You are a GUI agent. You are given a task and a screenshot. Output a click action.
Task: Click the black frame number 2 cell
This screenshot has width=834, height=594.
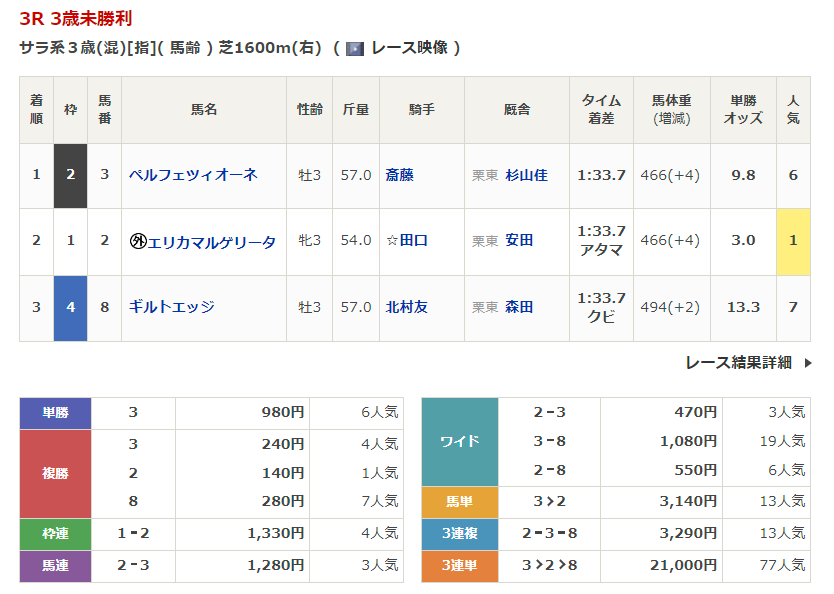pos(70,175)
